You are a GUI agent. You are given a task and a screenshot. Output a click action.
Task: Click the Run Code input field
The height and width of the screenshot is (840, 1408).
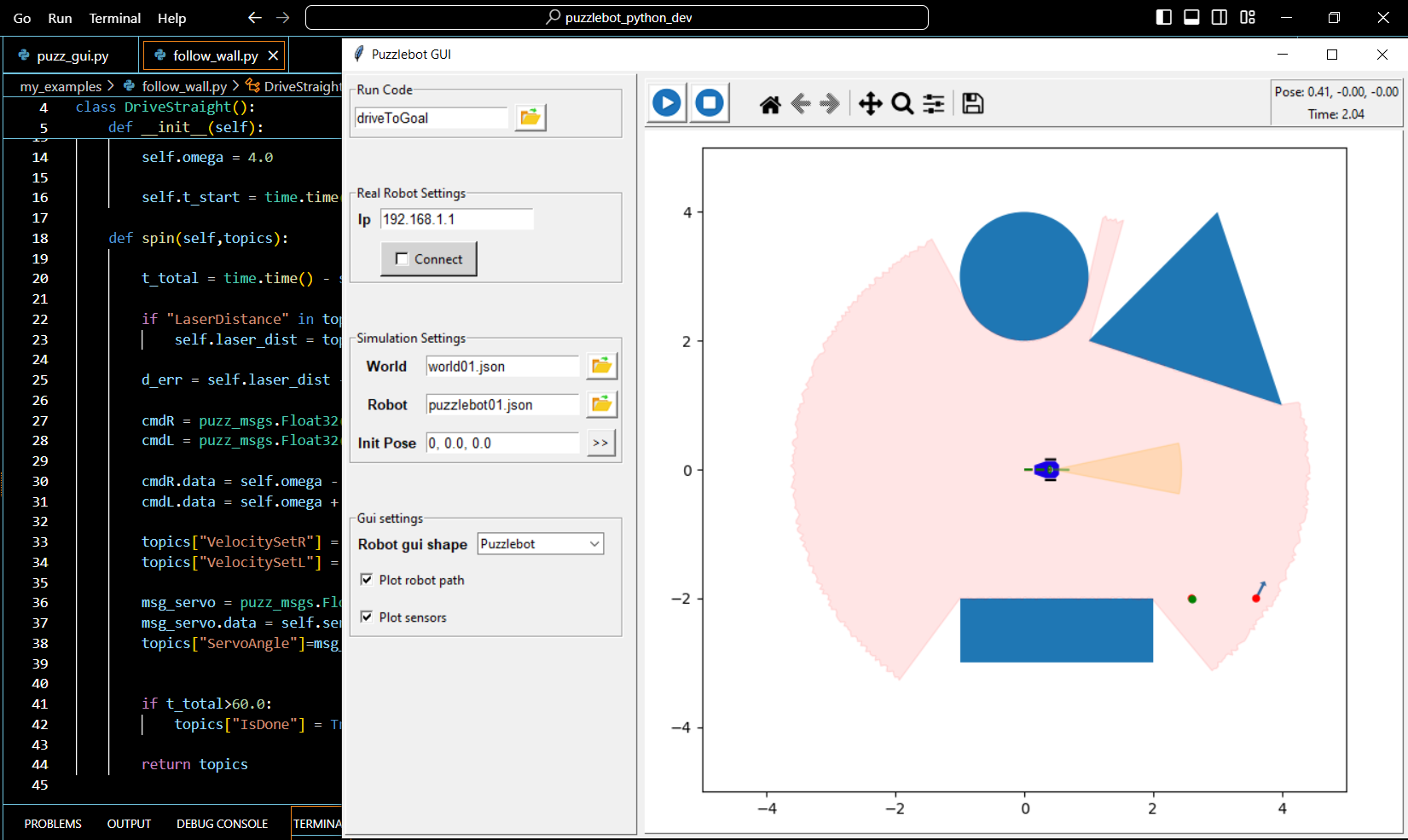click(432, 118)
